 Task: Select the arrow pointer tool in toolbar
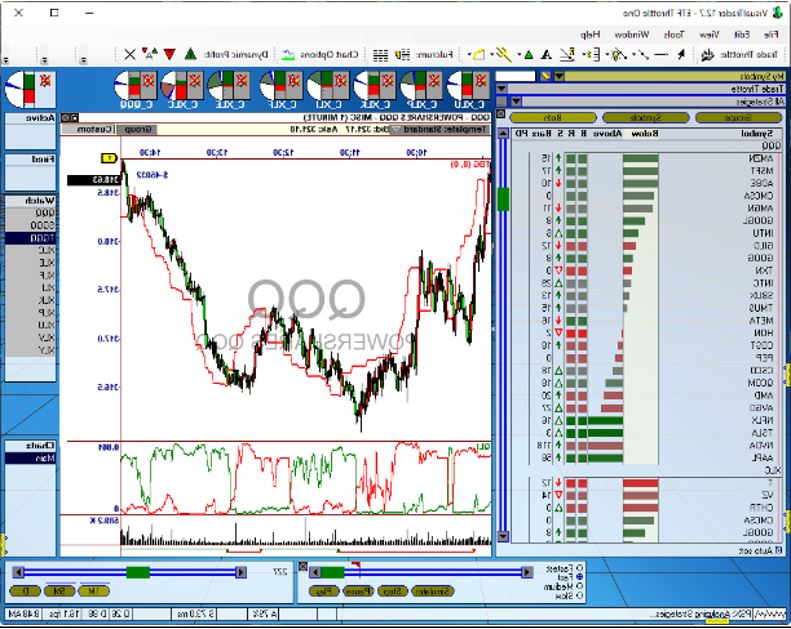pyautogui.click(x=681, y=54)
